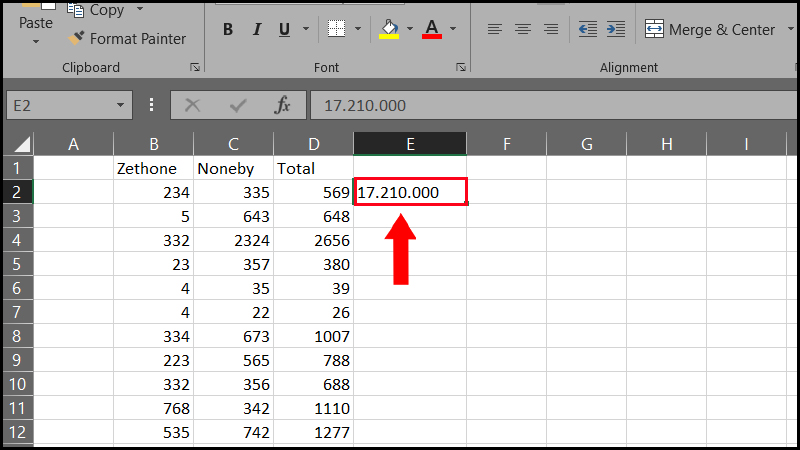The height and width of the screenshot is (450, 800).
Task: Select row 4 header
Action: (18, 240)
